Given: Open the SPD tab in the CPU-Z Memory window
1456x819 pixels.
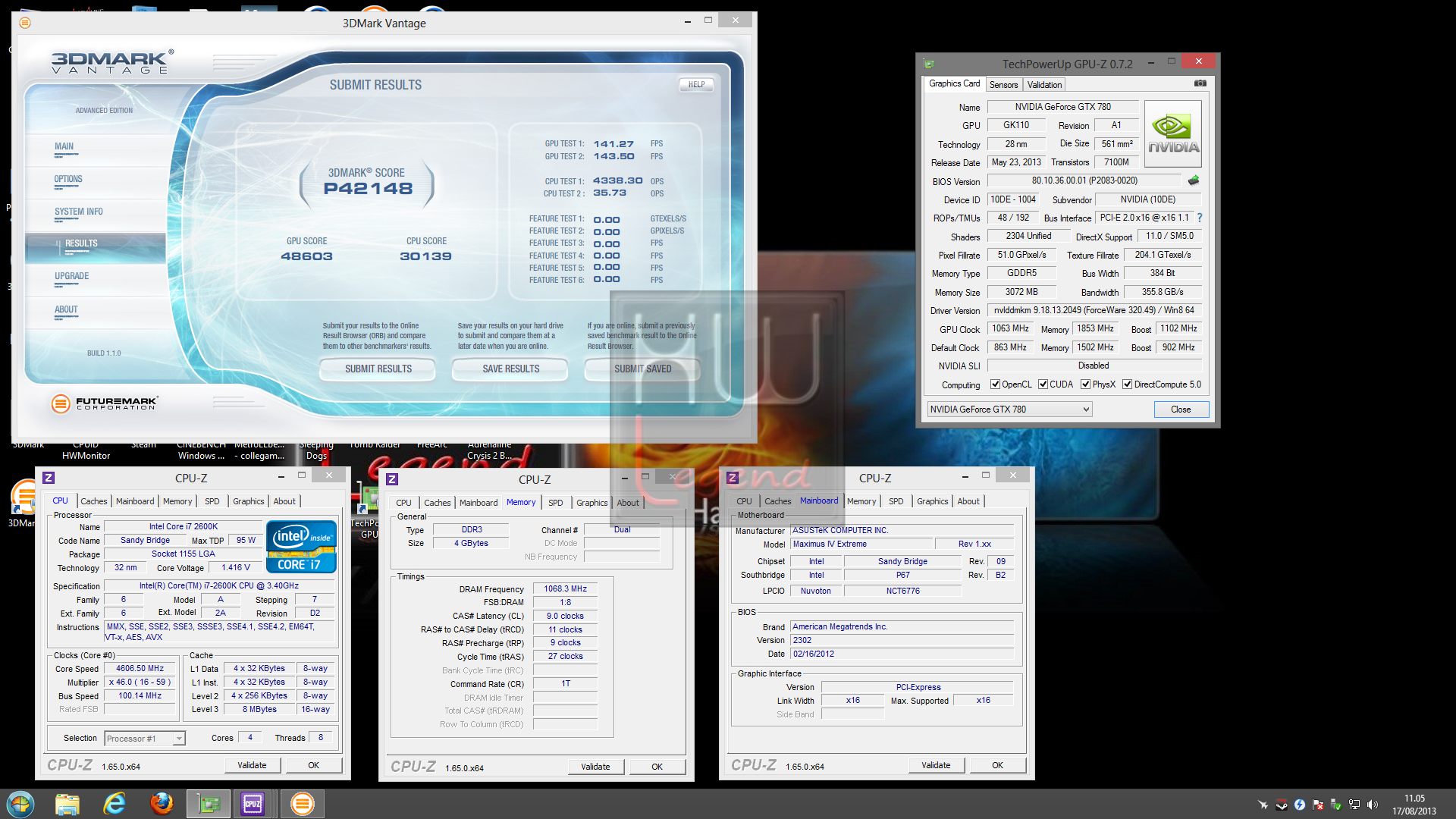Looking at the screenshot, I should [x=556, y=503].
